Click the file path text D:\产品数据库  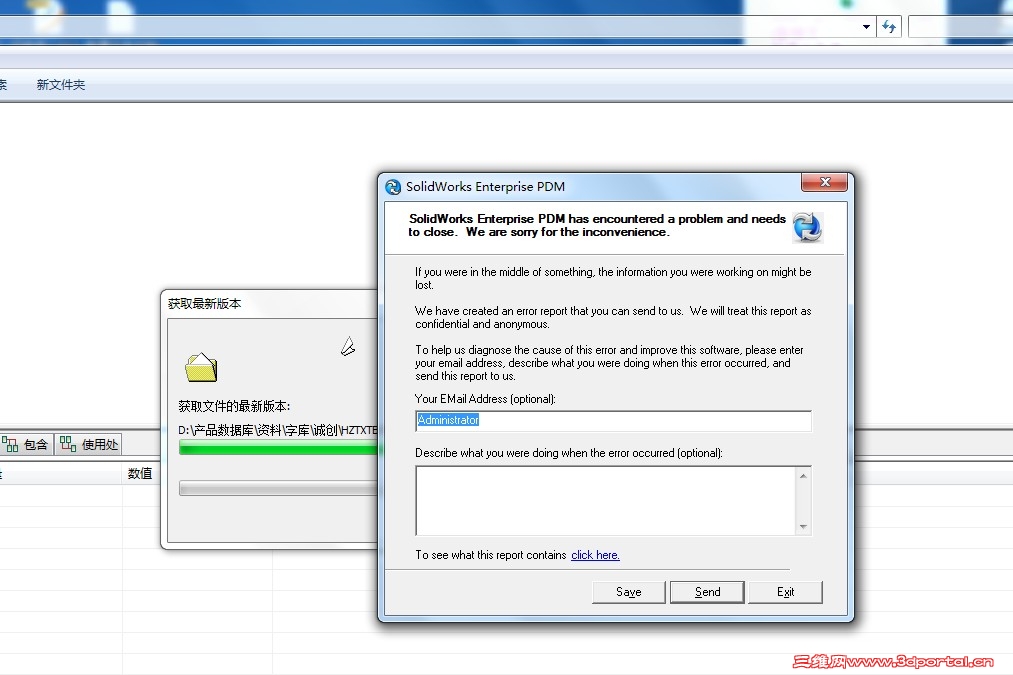278,430
